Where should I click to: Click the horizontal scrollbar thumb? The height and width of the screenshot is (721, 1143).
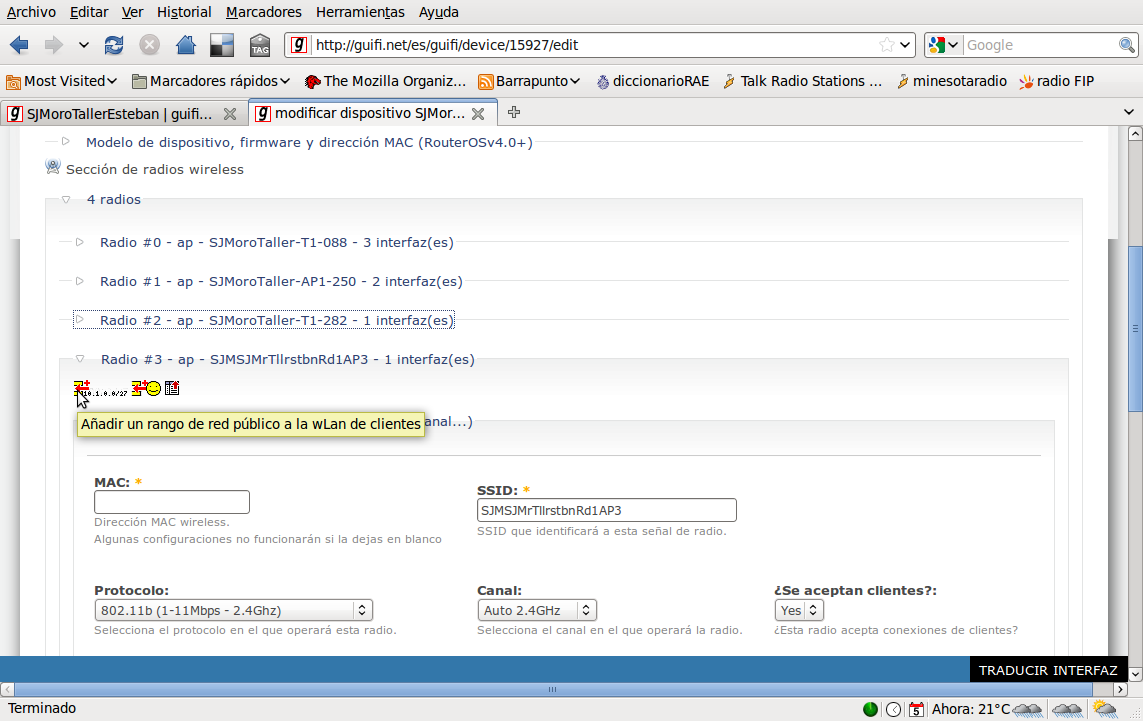point(551,689)
